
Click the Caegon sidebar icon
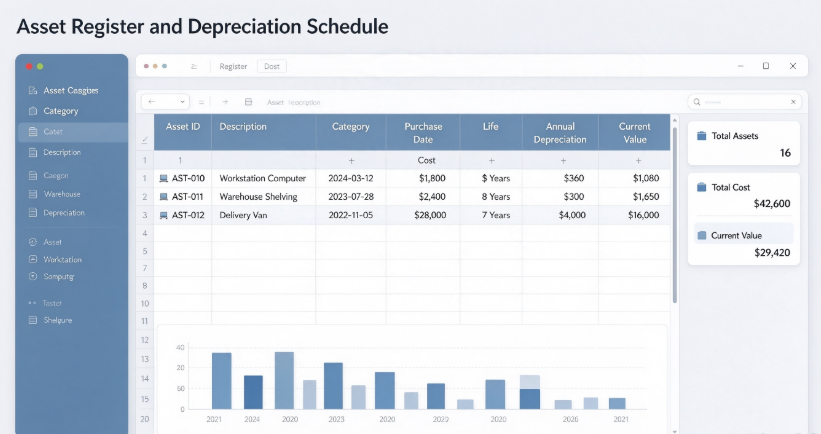click(x=33, y=175)
